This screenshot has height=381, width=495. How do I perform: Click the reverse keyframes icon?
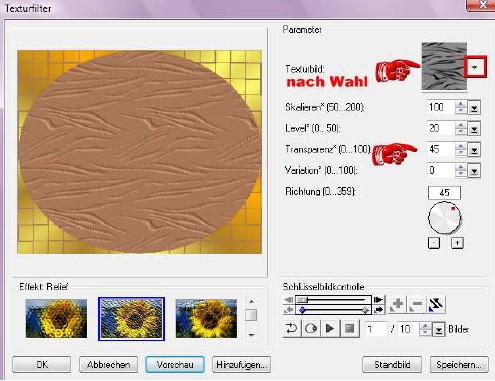tap(436, 304)
